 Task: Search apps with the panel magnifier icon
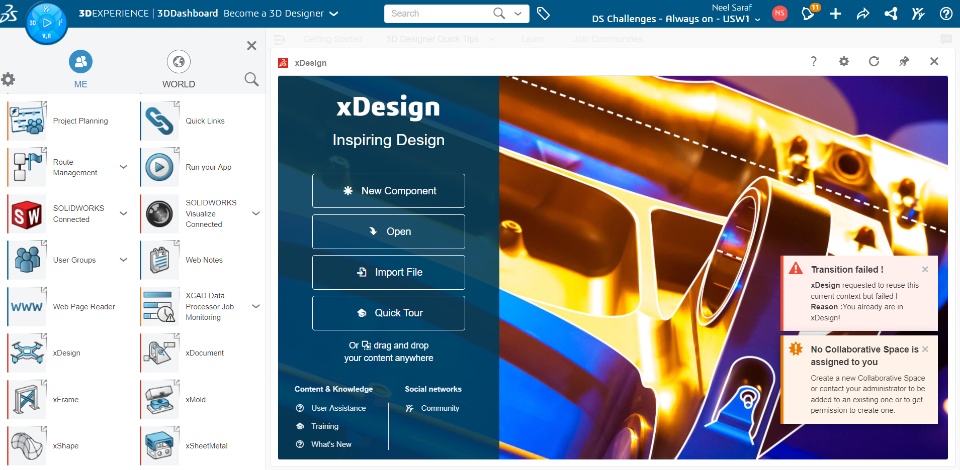pos(251,79)
